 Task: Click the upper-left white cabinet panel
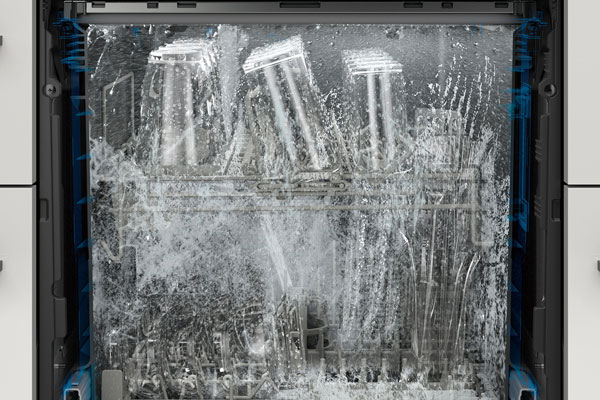point(16,90)
